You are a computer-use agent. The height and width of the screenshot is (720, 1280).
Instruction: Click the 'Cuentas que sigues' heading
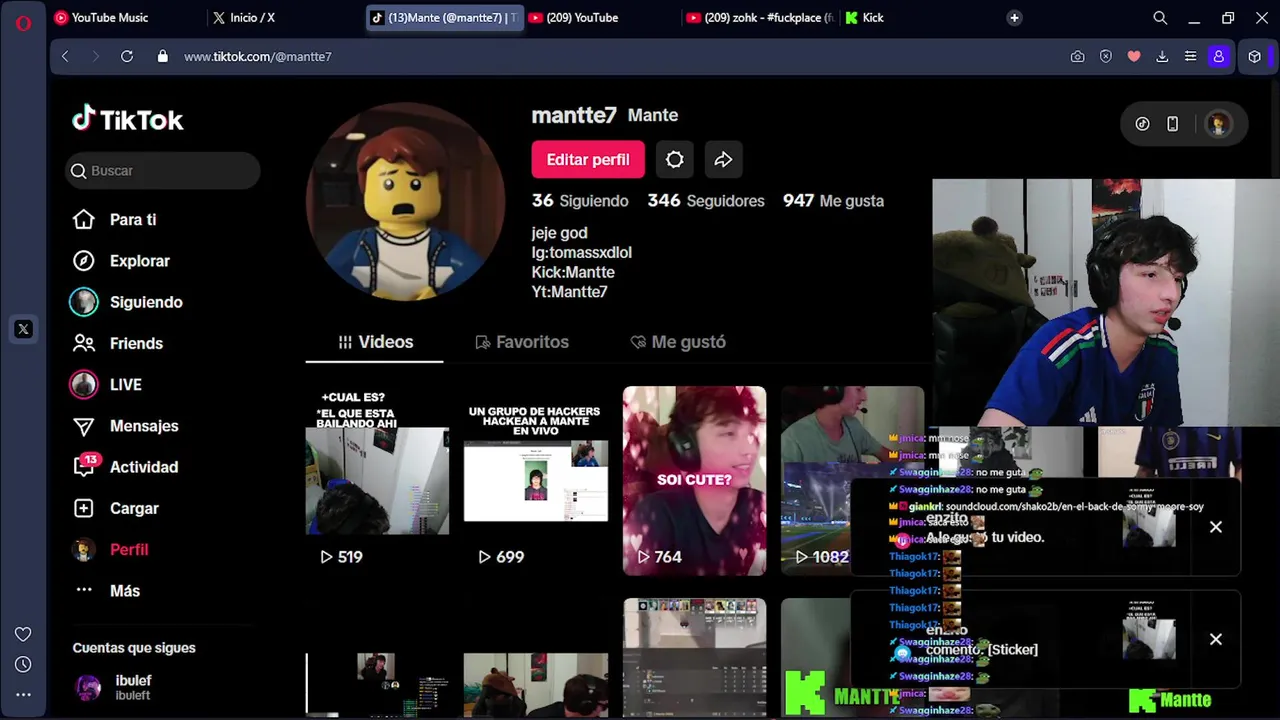click(134, 648)
